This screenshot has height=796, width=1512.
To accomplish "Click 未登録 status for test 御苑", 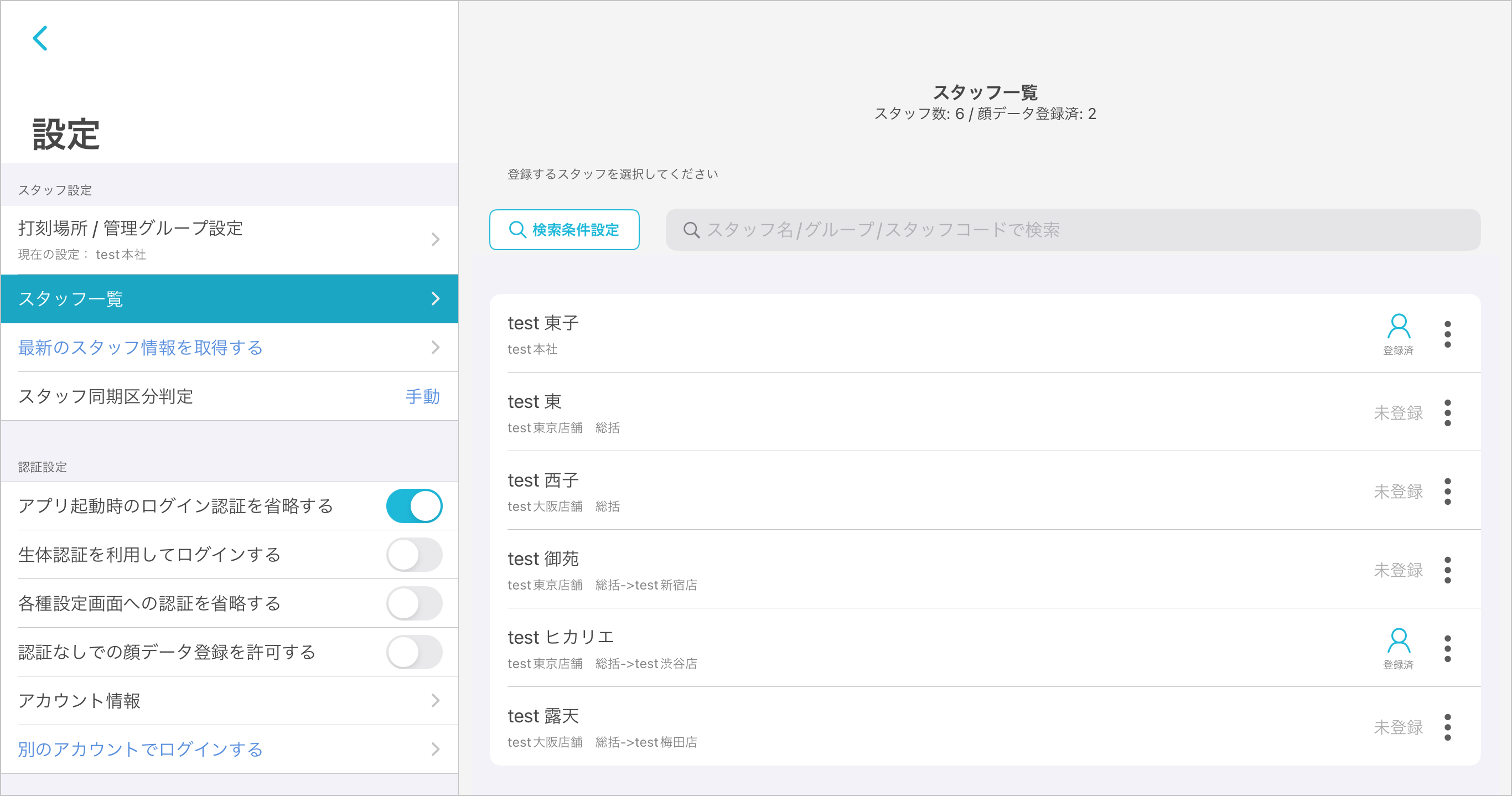I will point(1398,570).
